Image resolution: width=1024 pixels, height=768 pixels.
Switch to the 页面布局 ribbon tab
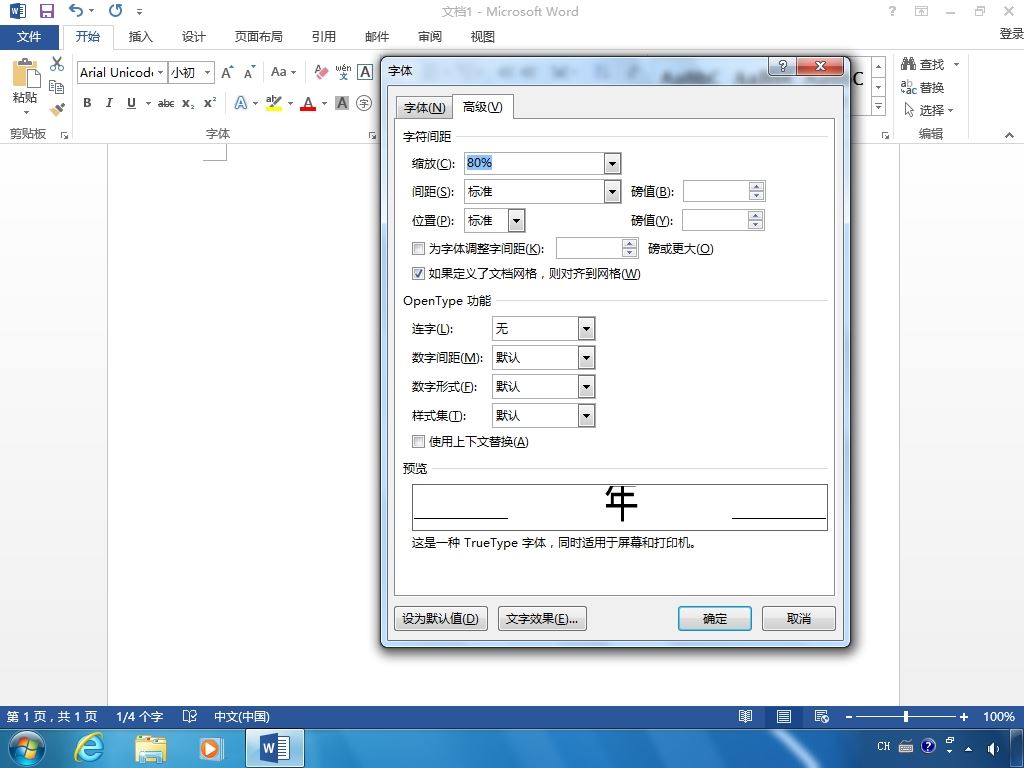pos(259,37)
